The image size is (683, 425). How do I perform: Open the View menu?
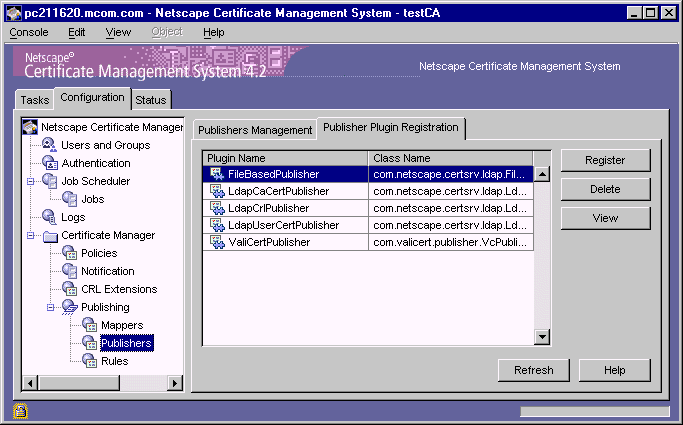point(118,32)
